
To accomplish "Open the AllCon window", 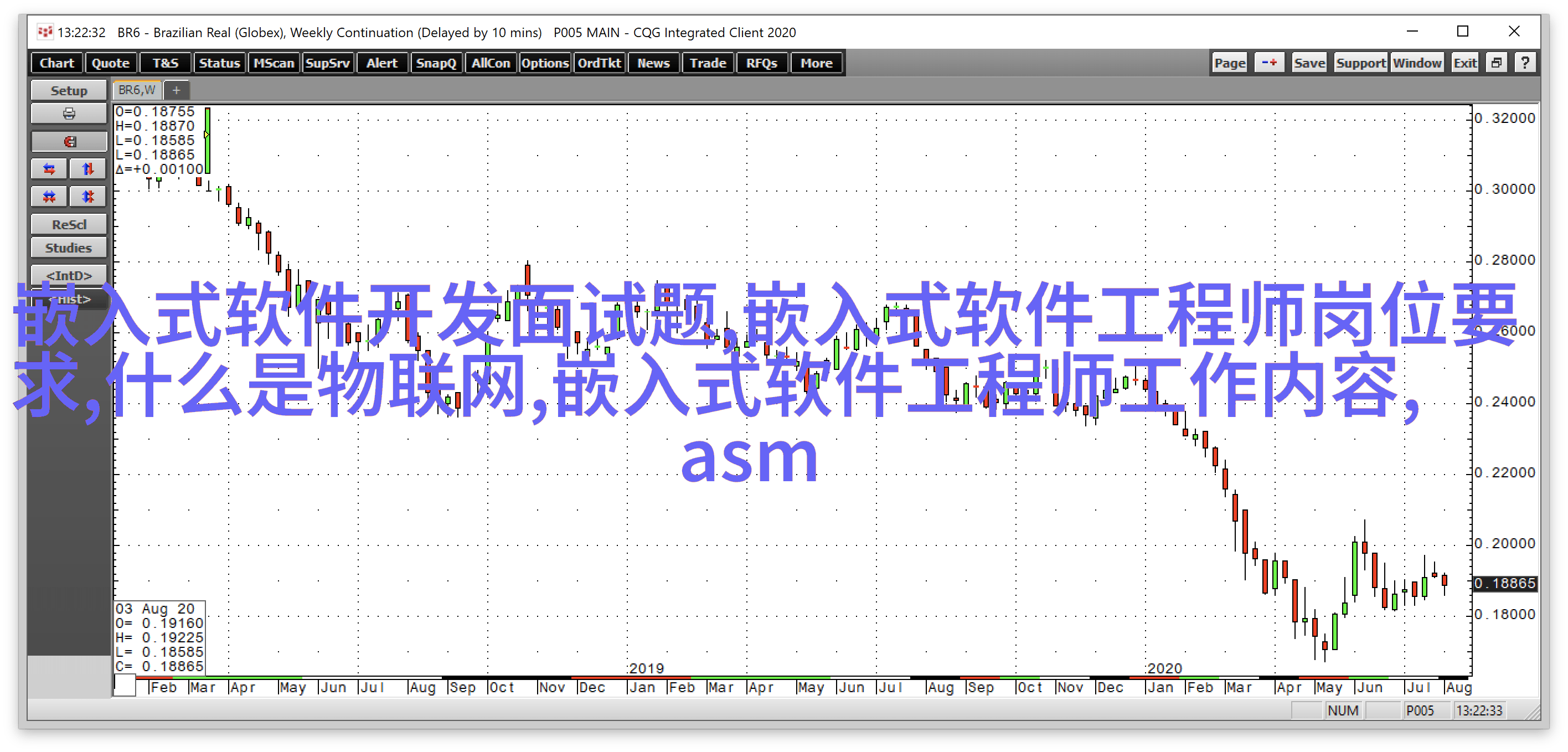I will (x=491, y=63).
